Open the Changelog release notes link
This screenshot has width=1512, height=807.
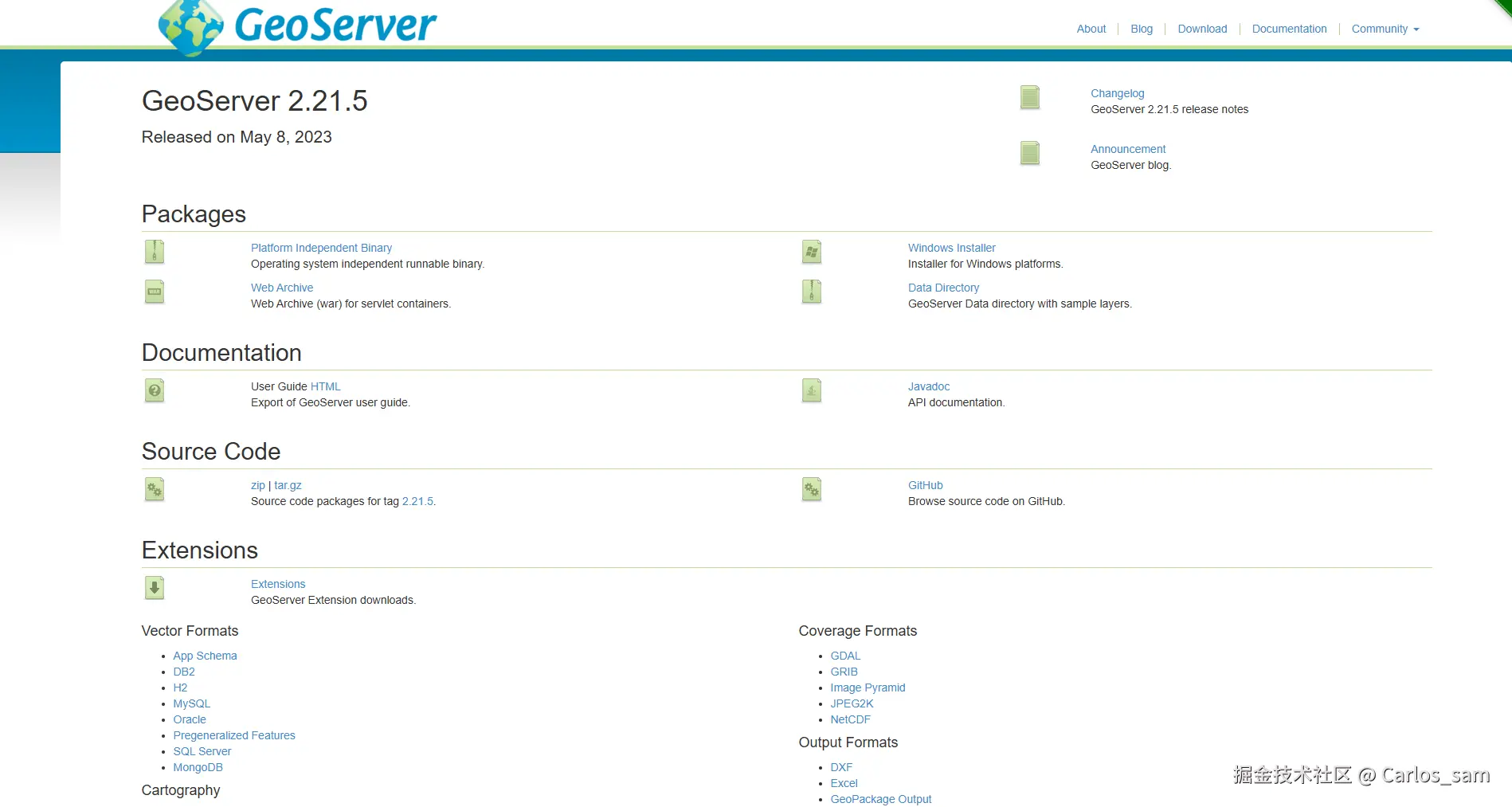(x=1117, y=93)
